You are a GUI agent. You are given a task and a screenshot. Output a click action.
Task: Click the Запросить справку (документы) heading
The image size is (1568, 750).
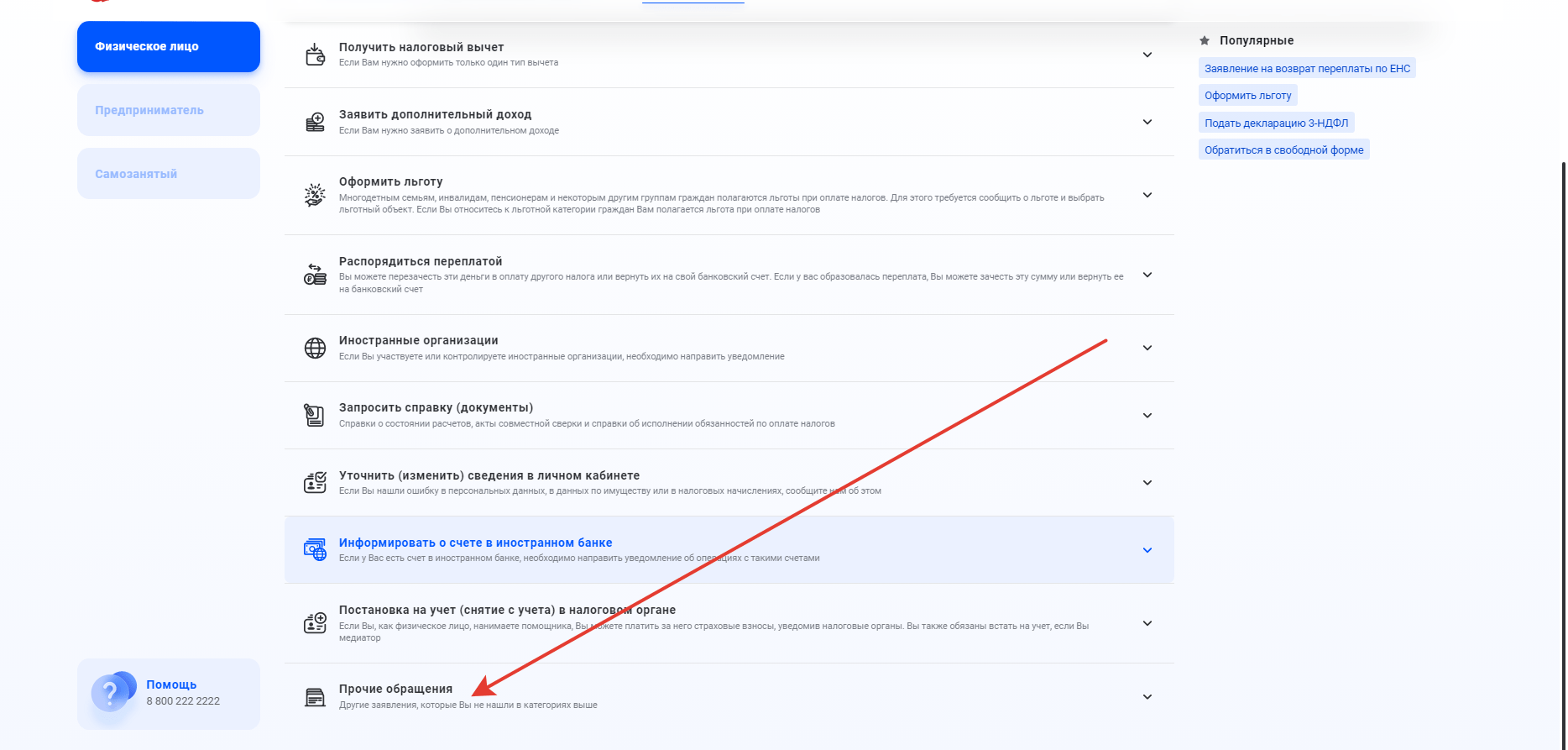pos(436,407)
